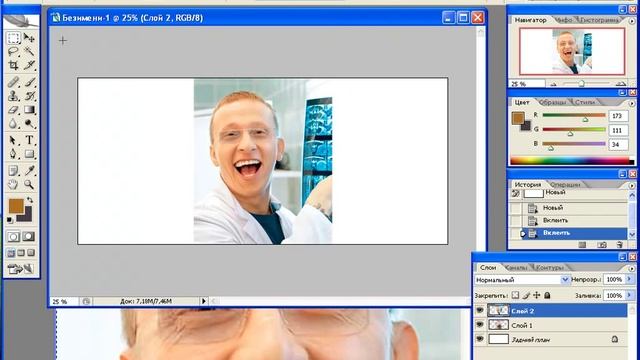The image size is (640, 360).
Task: Select the Slice tool
Action: coord(29,65)
